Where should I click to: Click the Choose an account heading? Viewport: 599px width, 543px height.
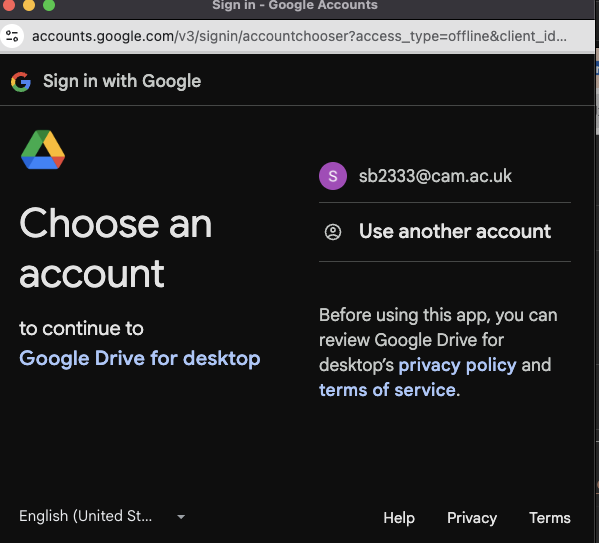tap(115, 248)
